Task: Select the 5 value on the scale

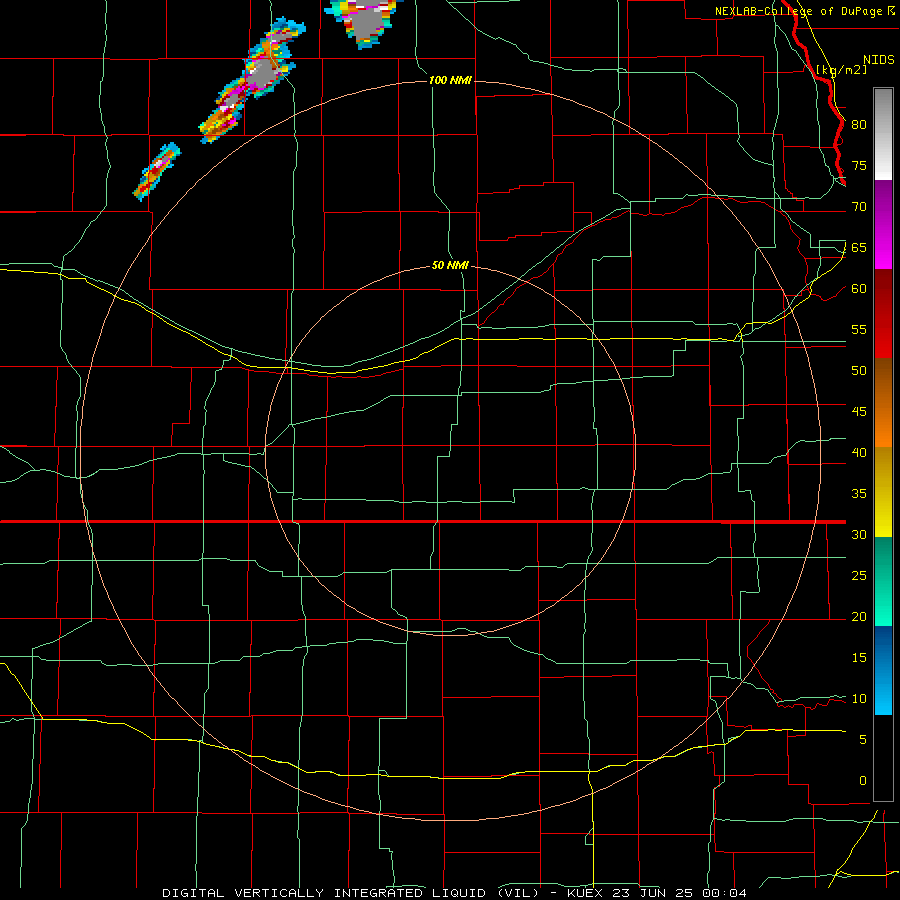Action: coord(863,740)
